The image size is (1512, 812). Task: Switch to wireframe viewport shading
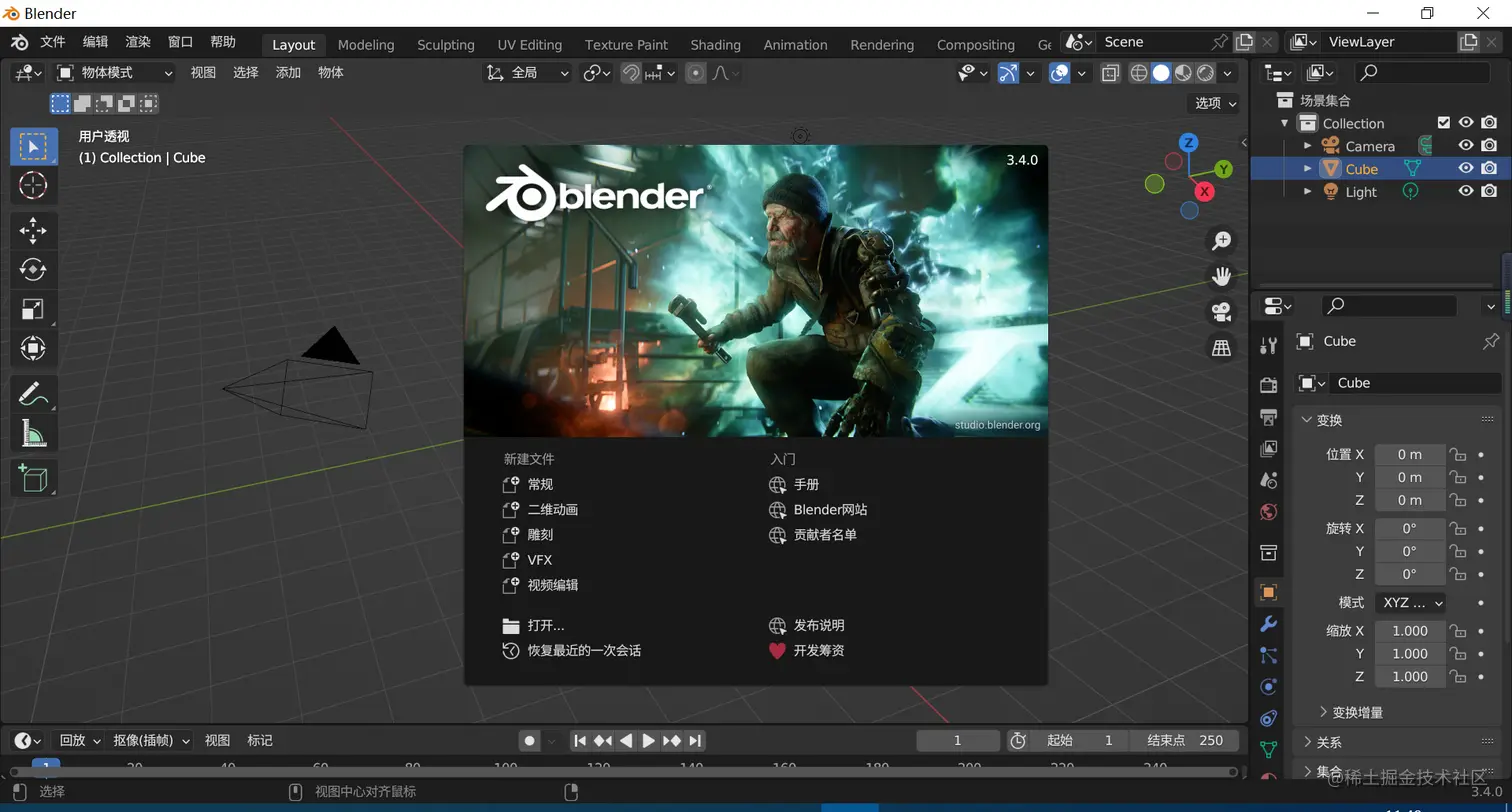[x=1139, y=73]
